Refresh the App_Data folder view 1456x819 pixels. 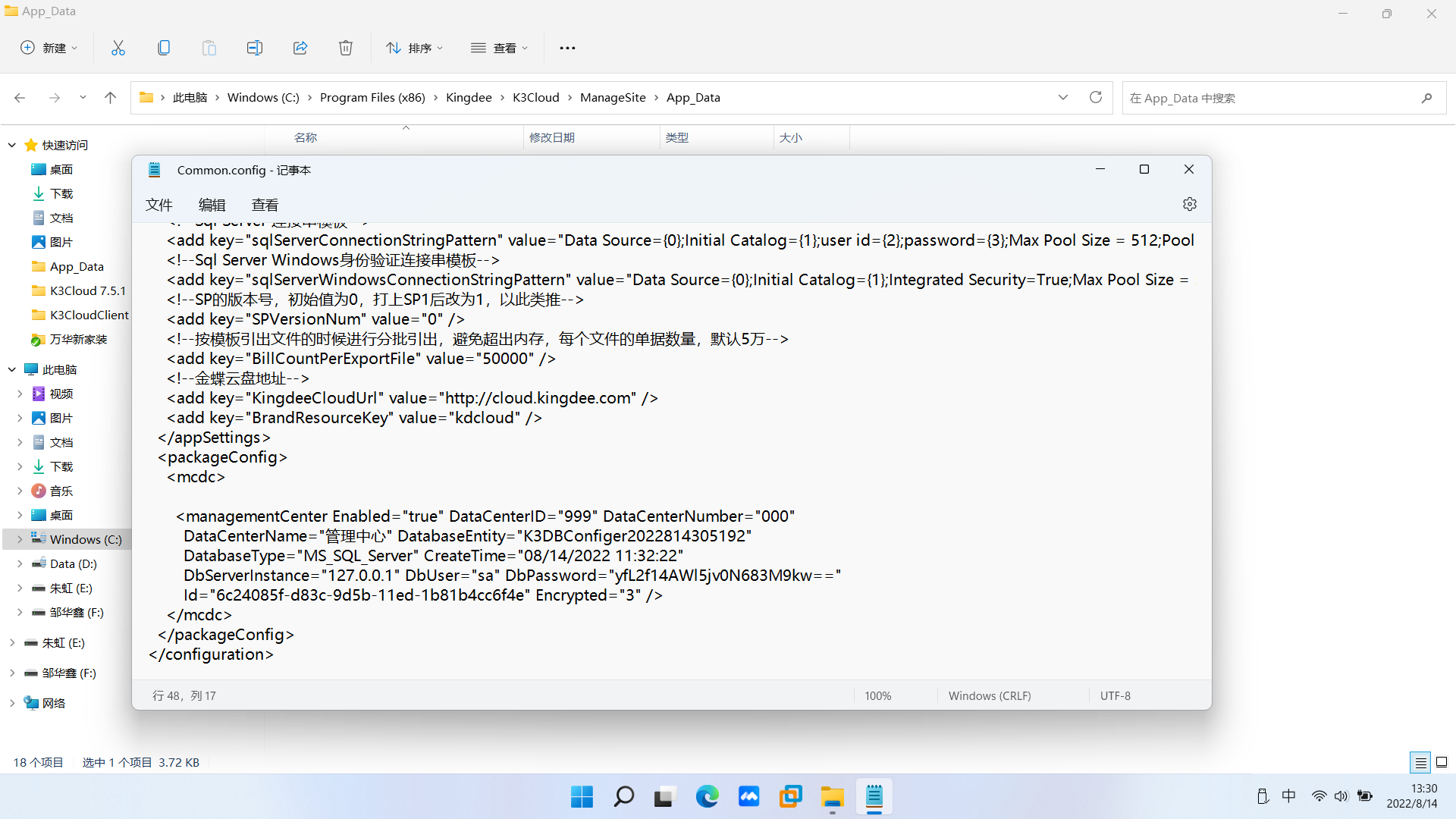(x=1095, y=97)
